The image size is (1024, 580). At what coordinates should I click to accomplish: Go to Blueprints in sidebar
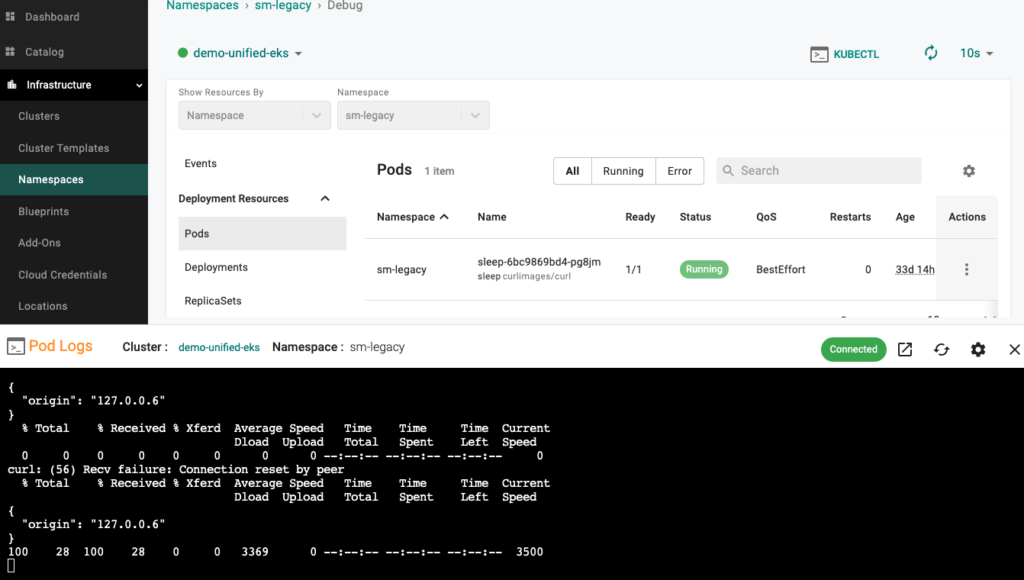pos(44,212)
